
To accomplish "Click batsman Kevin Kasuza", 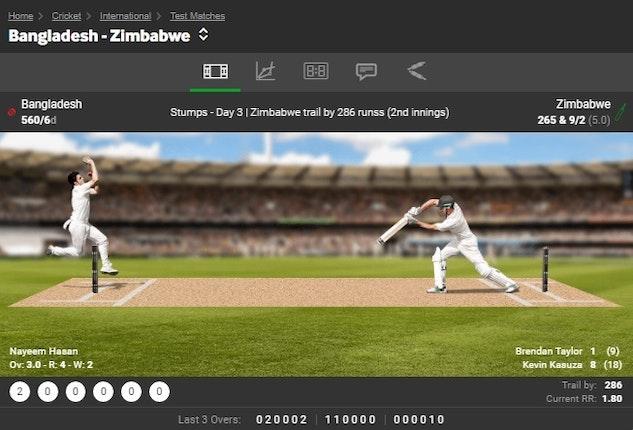I will pyautogui.click(x=552, y=365).
